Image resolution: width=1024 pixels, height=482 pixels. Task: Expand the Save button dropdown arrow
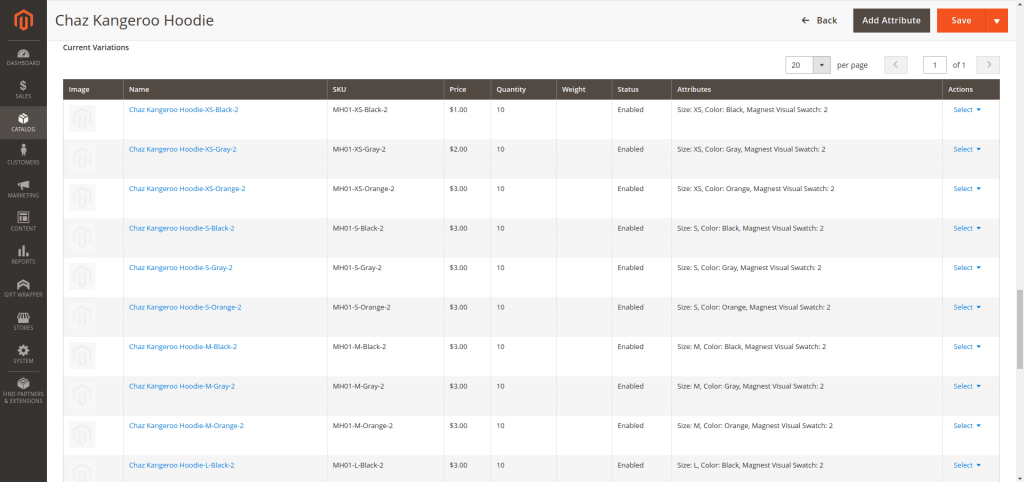(996, 20)
